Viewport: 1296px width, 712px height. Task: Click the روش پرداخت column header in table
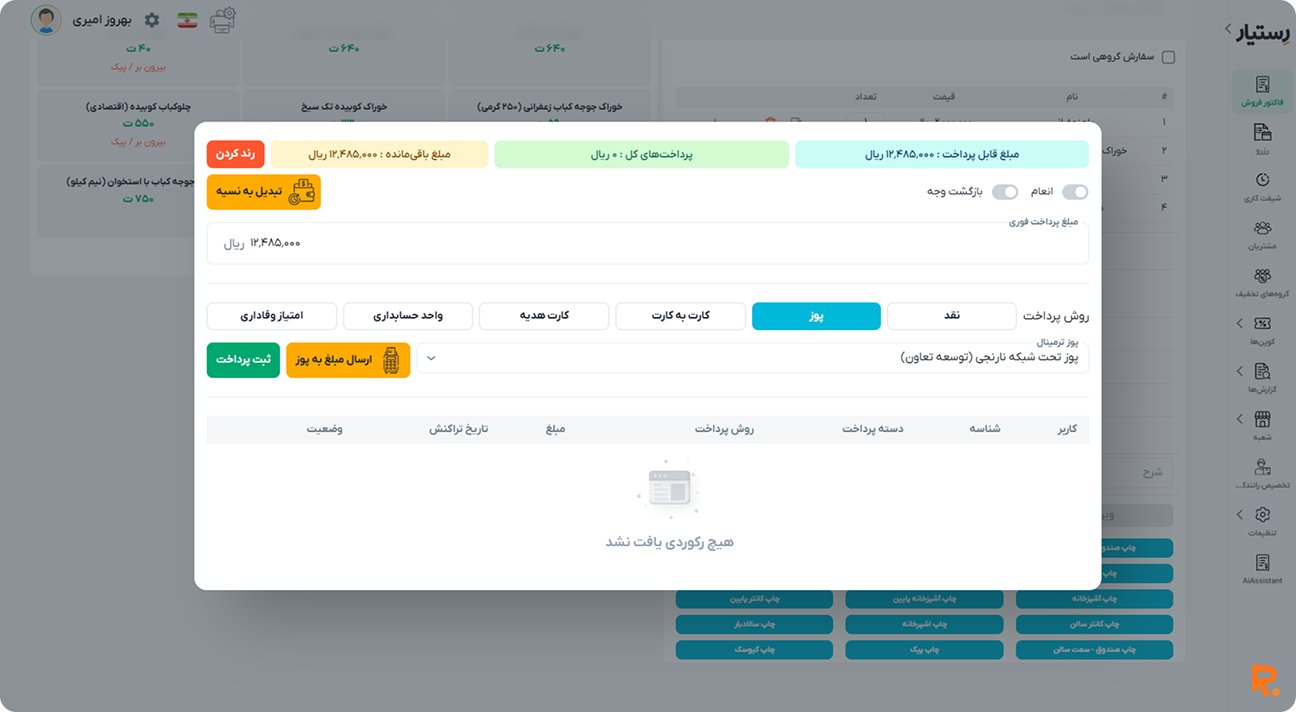(724, 429)
